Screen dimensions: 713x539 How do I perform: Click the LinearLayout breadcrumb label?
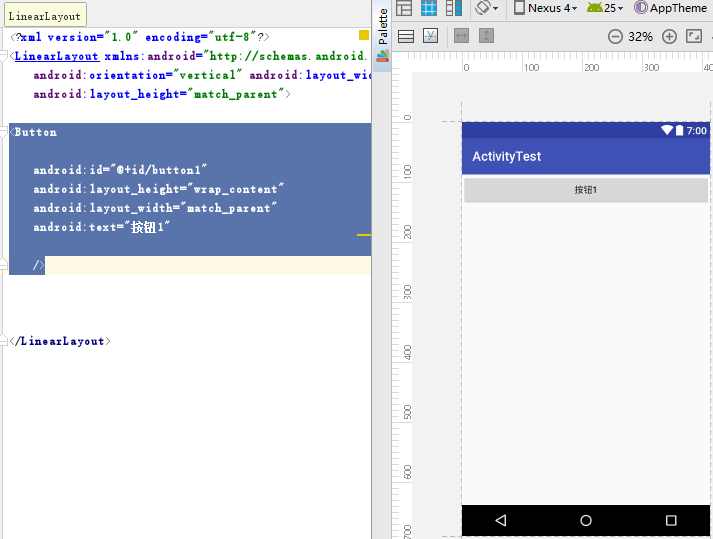click(x=44, y=17)
